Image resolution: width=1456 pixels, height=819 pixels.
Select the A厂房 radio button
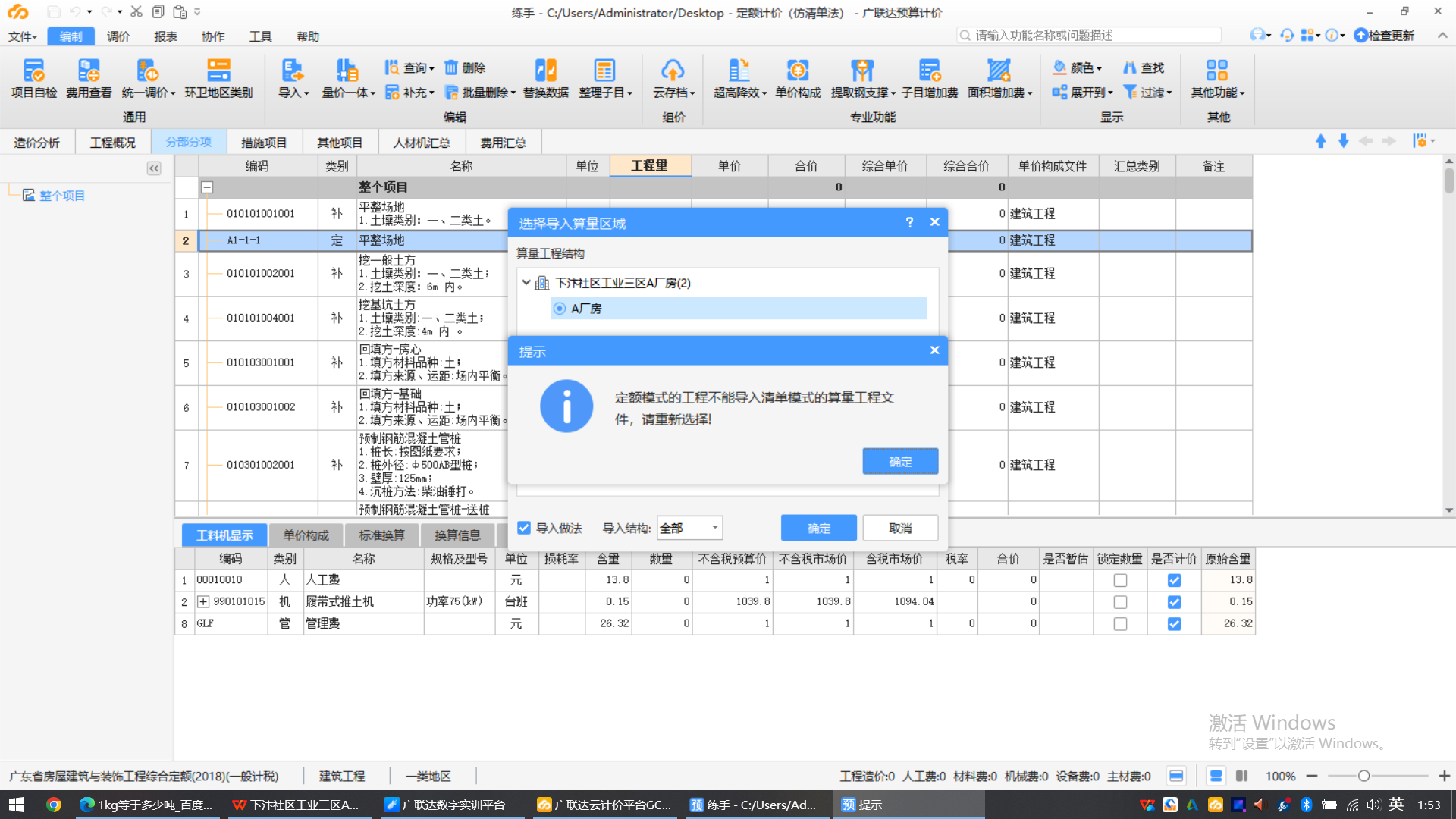[x=560, y=309]
